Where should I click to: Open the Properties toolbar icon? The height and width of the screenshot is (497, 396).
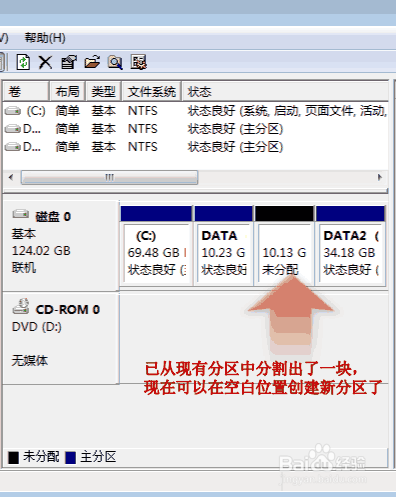click(69, 62)
